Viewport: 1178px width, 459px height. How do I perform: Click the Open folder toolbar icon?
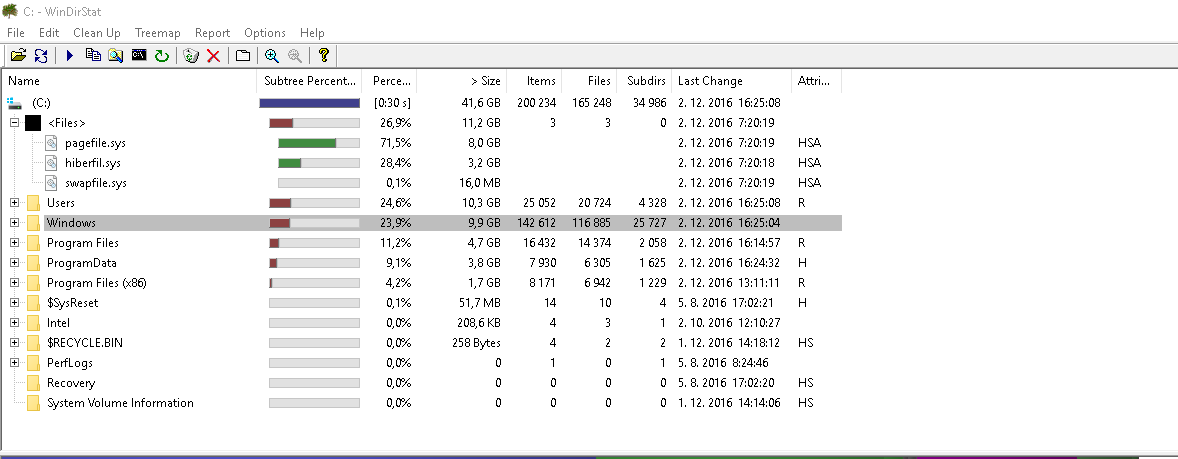tap(19, 56)
